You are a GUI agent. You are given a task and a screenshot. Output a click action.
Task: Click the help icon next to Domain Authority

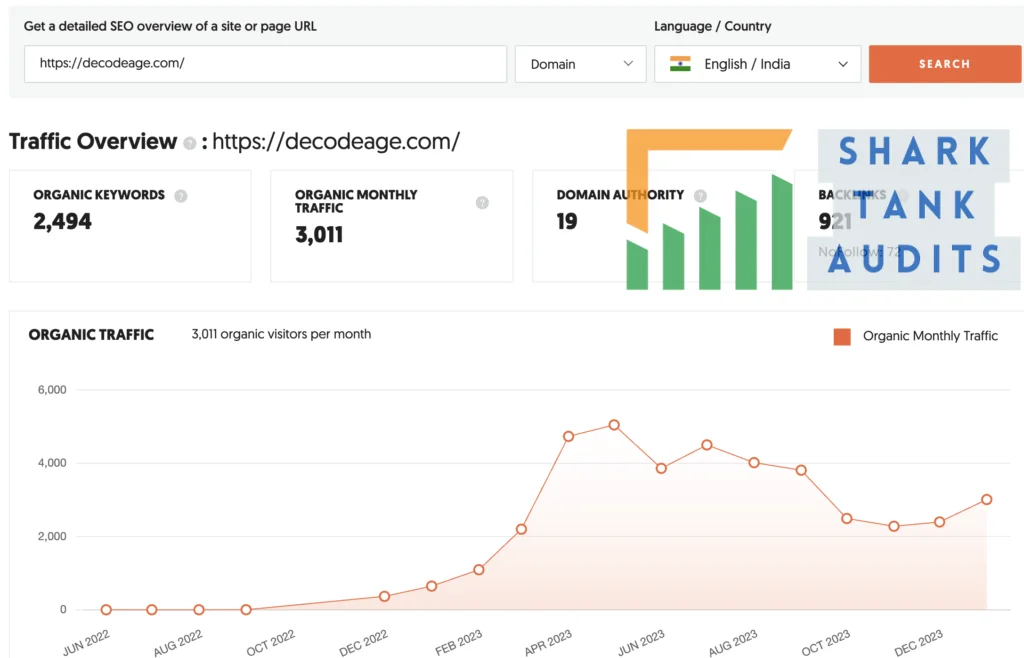(x=700, y=196)
